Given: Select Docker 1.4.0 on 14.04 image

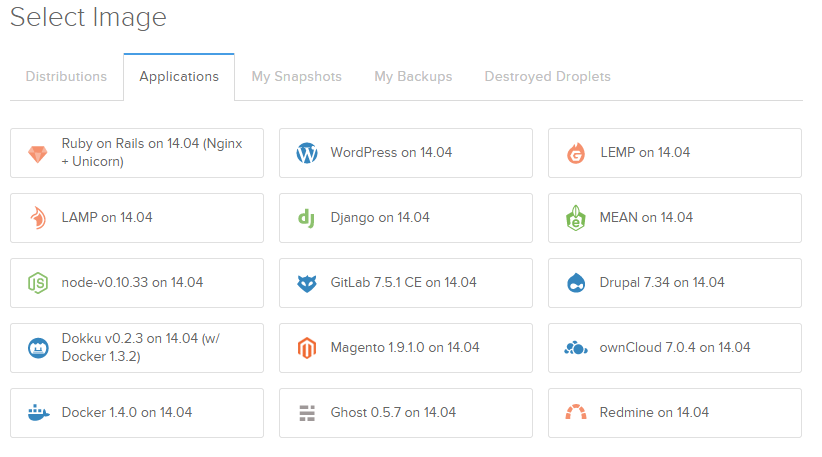Looking at the screenshot, I should click(137, 413).
